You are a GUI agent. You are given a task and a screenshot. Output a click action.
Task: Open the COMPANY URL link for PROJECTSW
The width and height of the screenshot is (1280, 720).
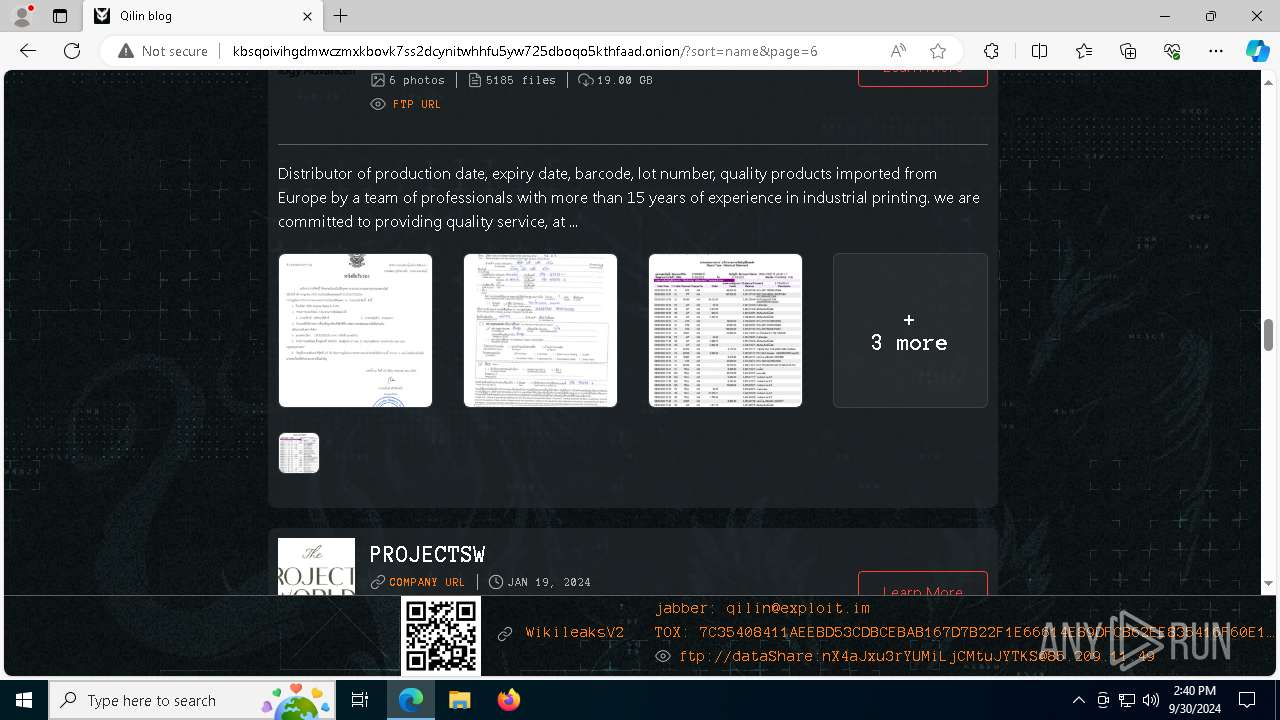point(427,582)
